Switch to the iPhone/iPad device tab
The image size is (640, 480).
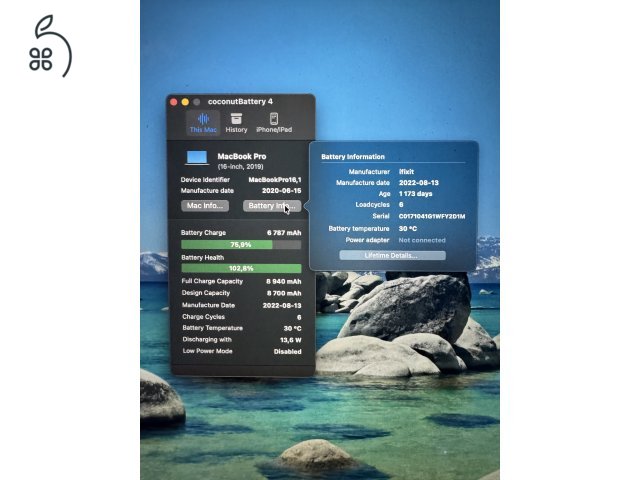(274, 123)
